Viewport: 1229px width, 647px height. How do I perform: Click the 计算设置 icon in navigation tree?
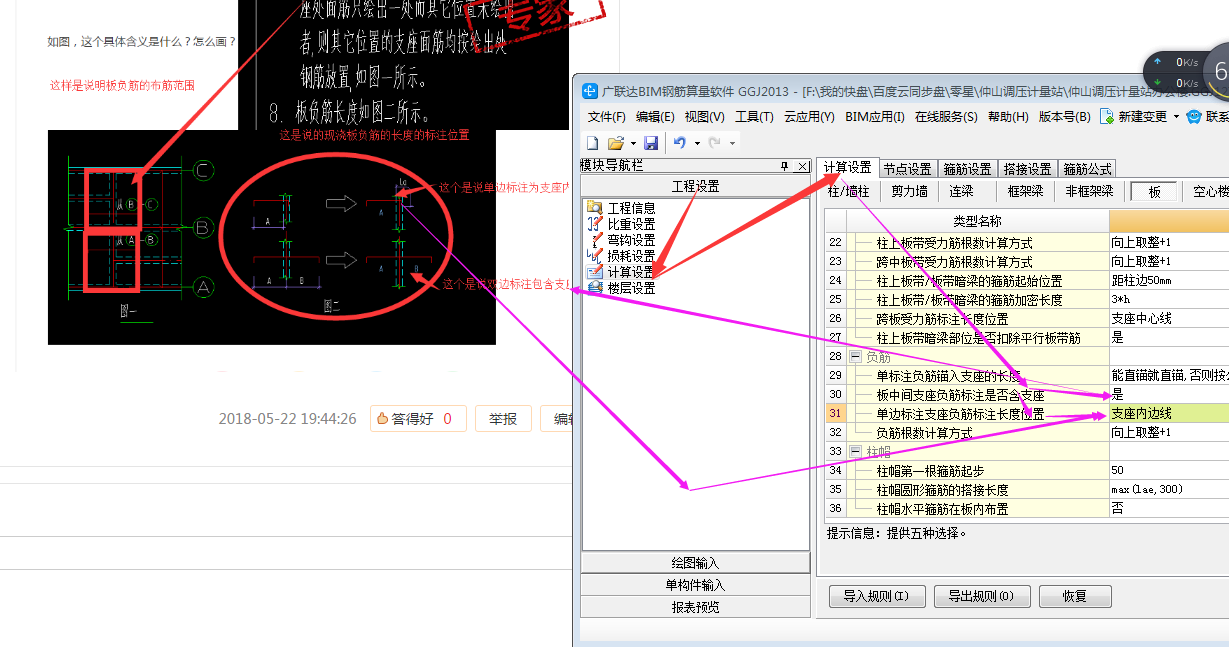[595, 272]
